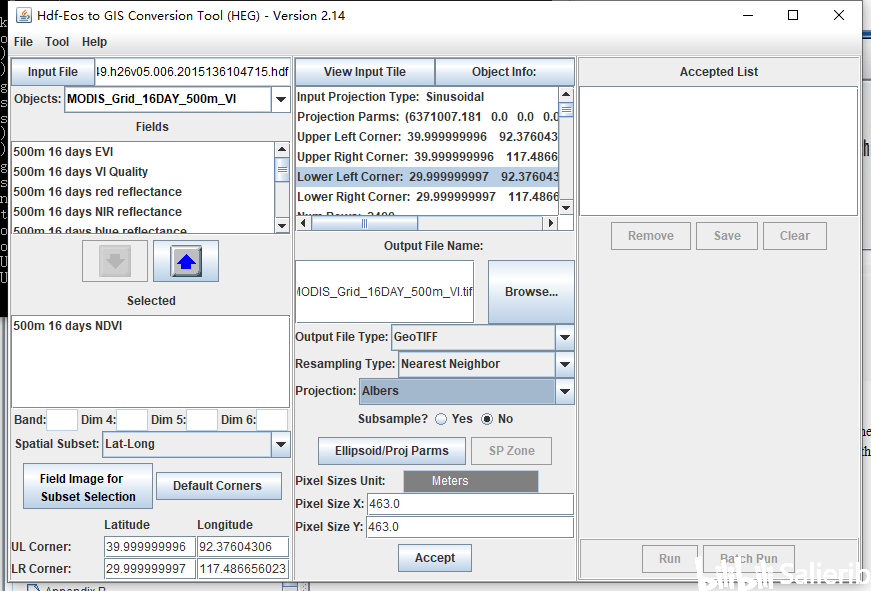Image resolution: width=871 pixels, height=591 pixels.
Task: Click the Browse button
Action: pyautogui.click(x=531, y=292)
